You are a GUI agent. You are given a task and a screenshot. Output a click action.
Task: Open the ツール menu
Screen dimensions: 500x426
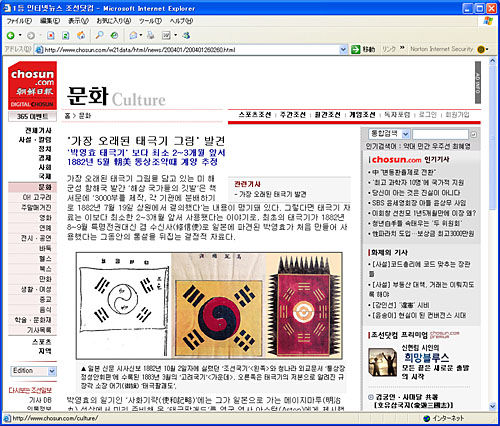[150, 21]
